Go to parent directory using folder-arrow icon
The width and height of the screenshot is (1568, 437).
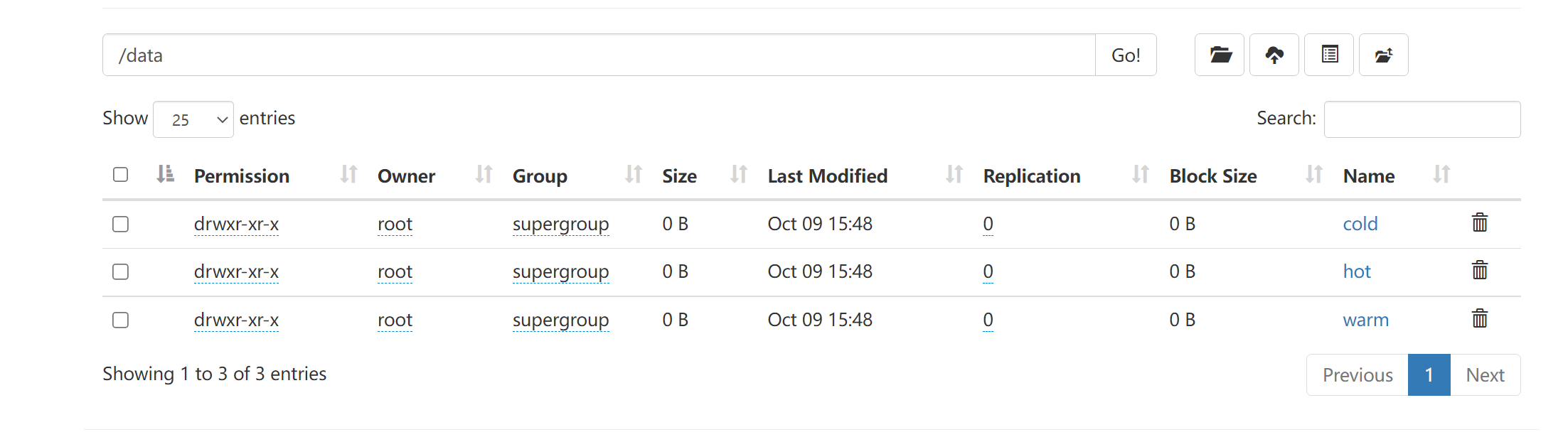click(1383, 55)
